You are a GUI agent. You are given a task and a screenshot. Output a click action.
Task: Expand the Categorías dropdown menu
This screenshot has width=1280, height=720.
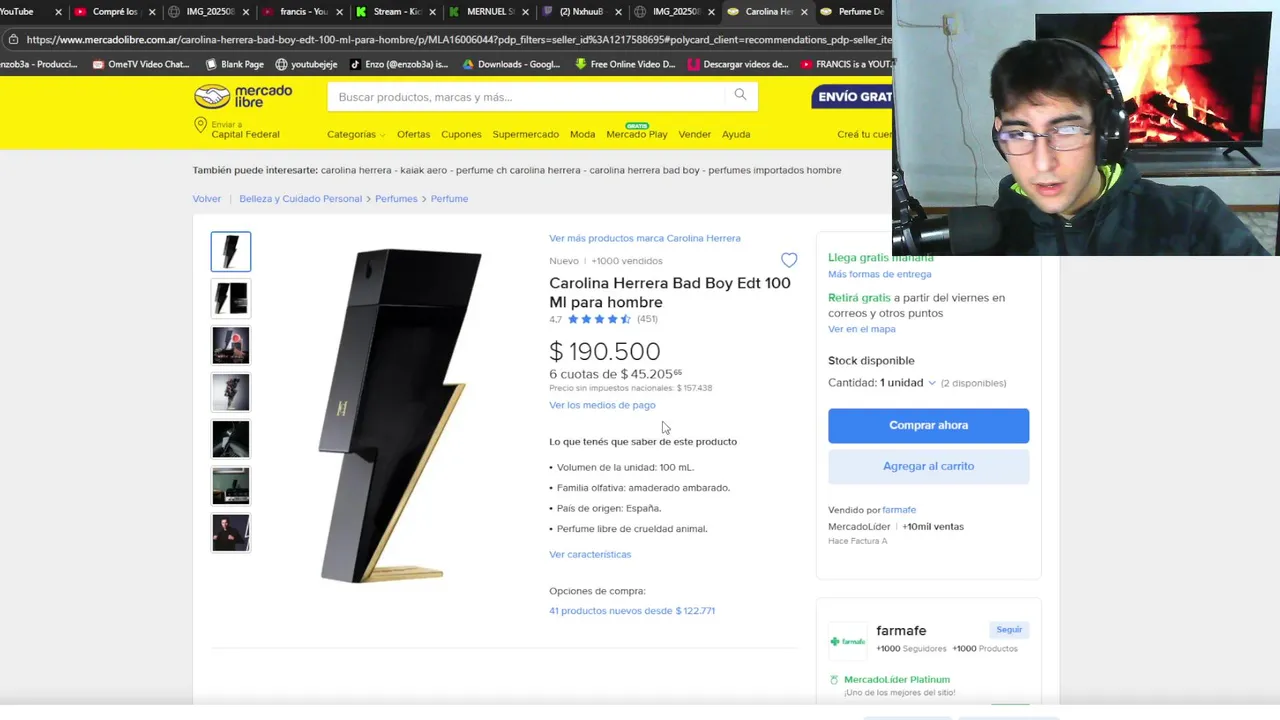356,134
